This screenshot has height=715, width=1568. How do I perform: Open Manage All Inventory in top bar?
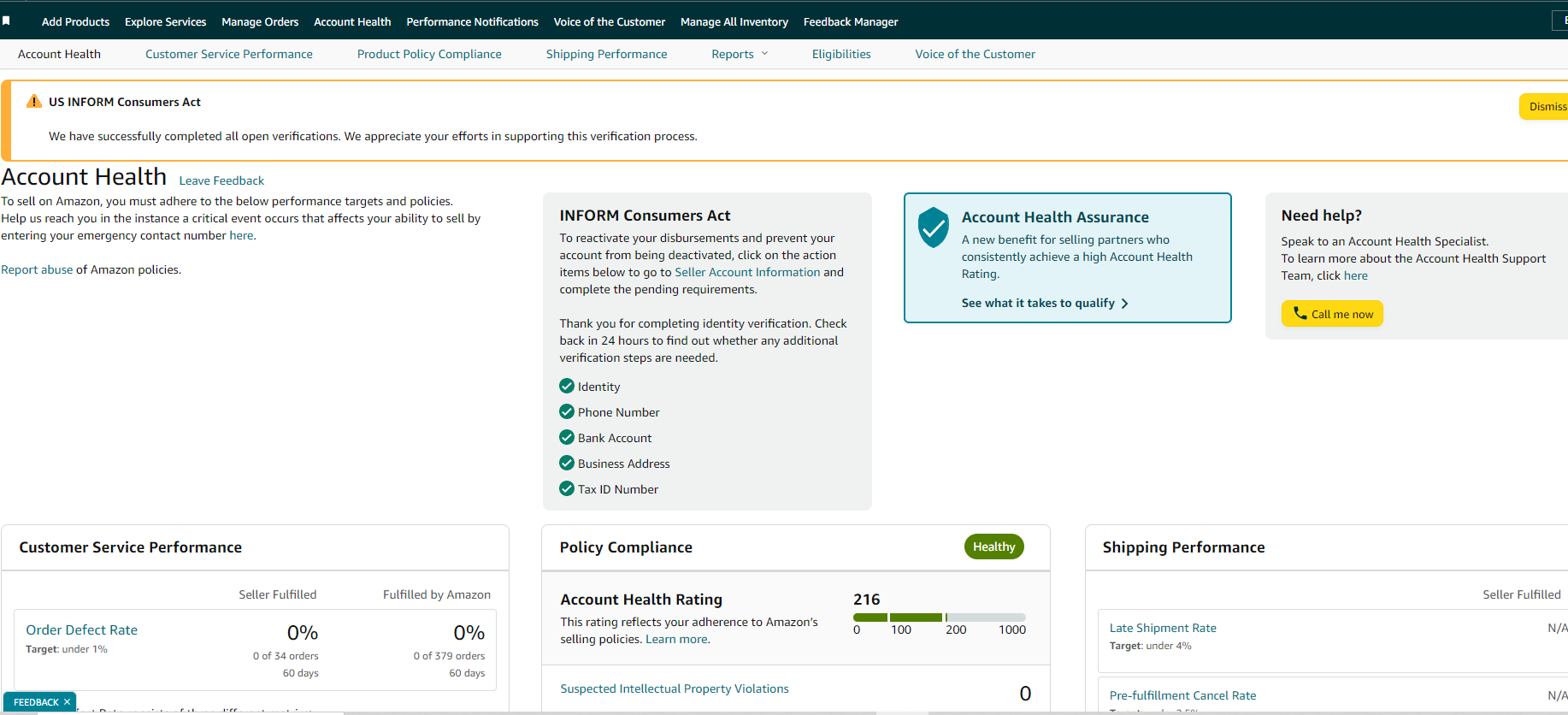pyautogui.click(x=734, y=22)
